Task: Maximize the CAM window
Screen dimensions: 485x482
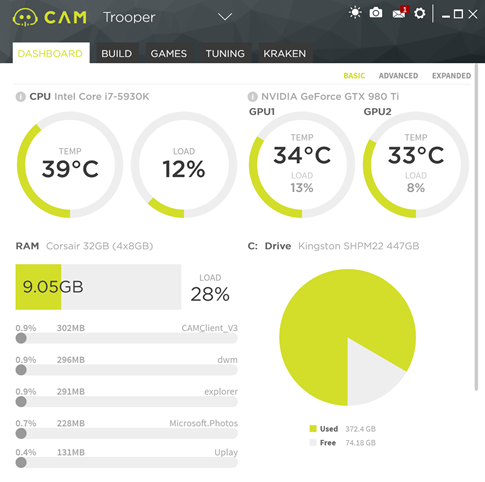Action: pos(458,14)
